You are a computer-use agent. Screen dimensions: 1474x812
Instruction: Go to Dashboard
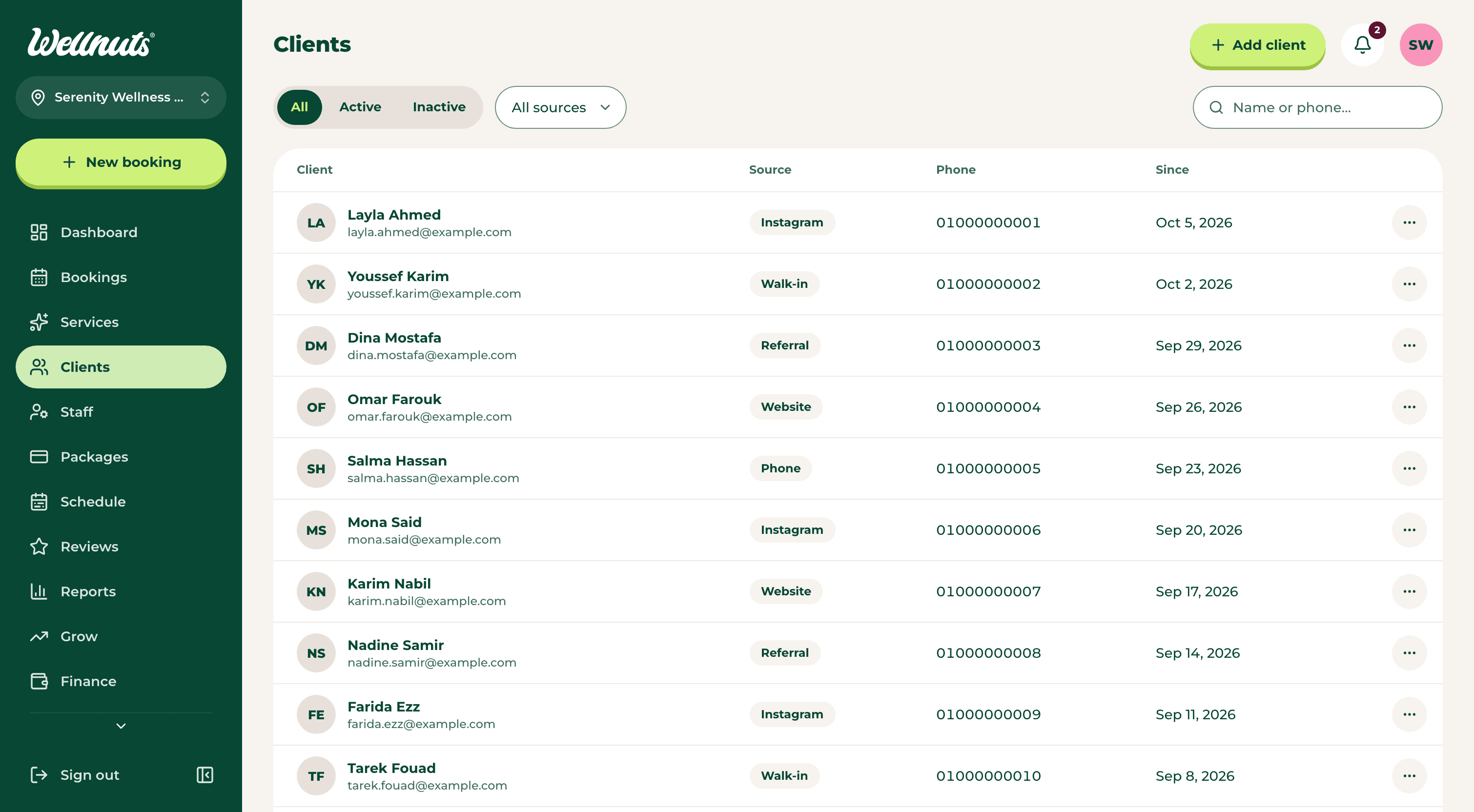point(121,232)
